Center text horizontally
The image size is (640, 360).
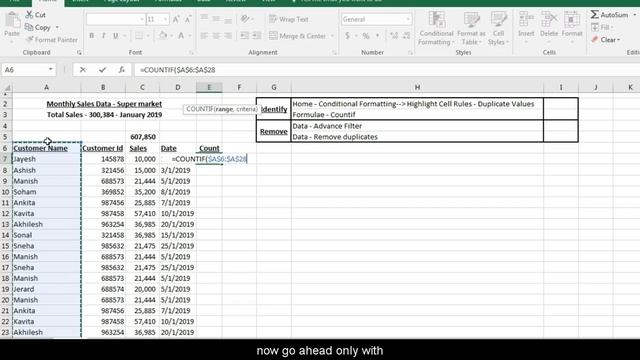pyautogui.click(x=216, y=36)
